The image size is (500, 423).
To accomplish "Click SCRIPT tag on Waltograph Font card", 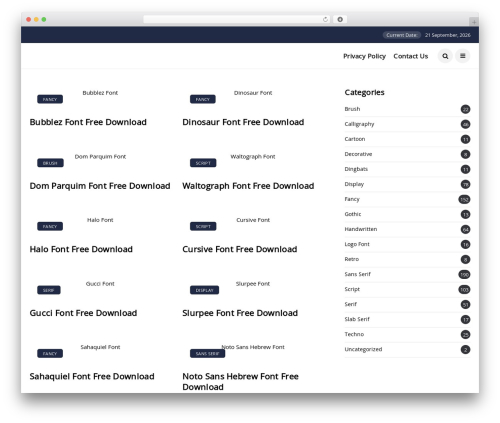I will pos(203,163).
